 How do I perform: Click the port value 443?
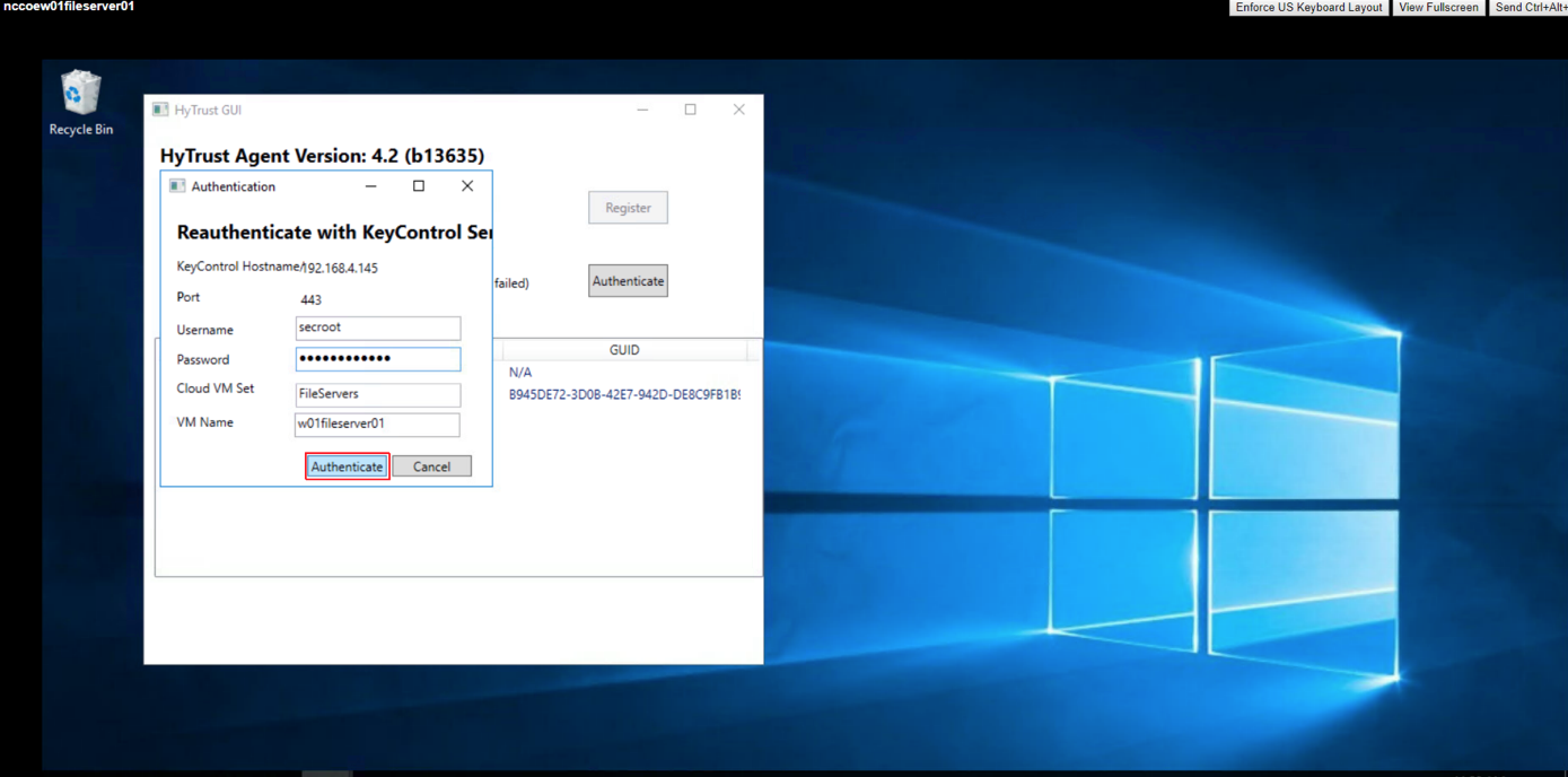310,300
